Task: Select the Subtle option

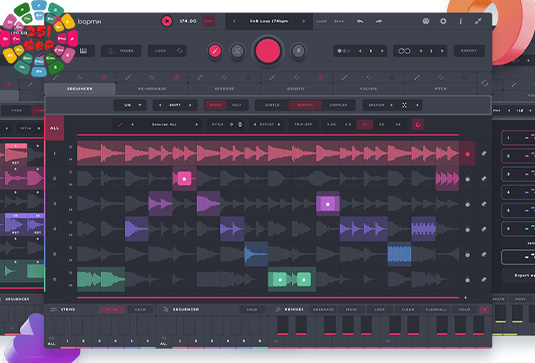Action: click(272, 105)
